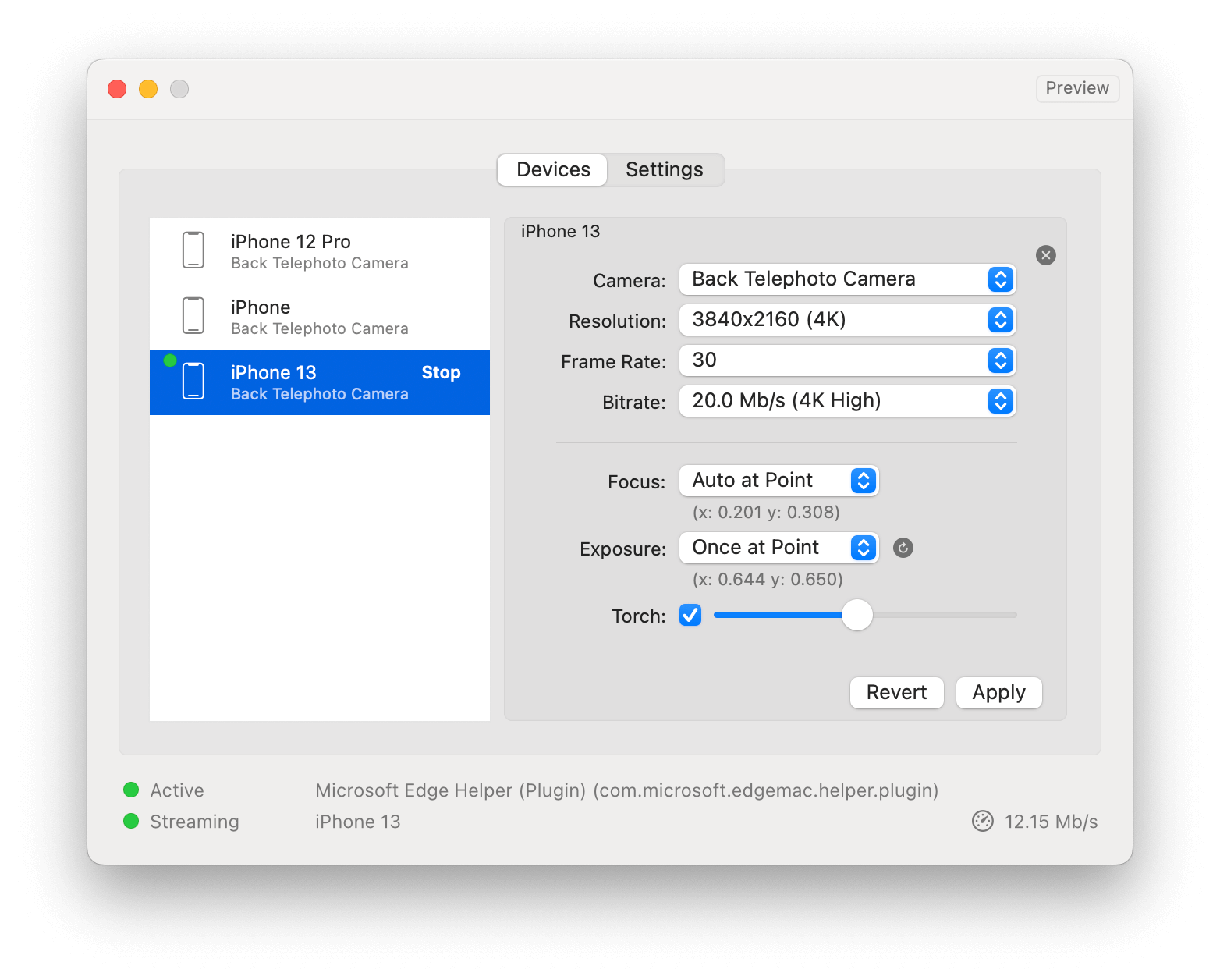Select the iPhone device row

320,317
